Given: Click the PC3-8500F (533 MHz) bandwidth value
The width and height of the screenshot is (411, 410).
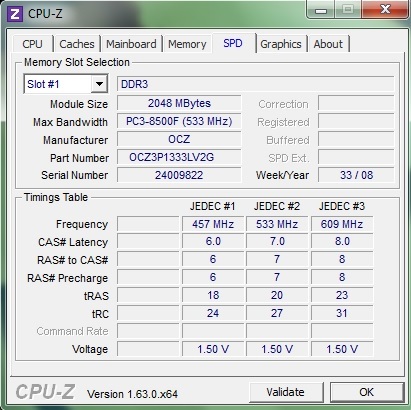Looking at the screenshot, I should coord(179,121).
